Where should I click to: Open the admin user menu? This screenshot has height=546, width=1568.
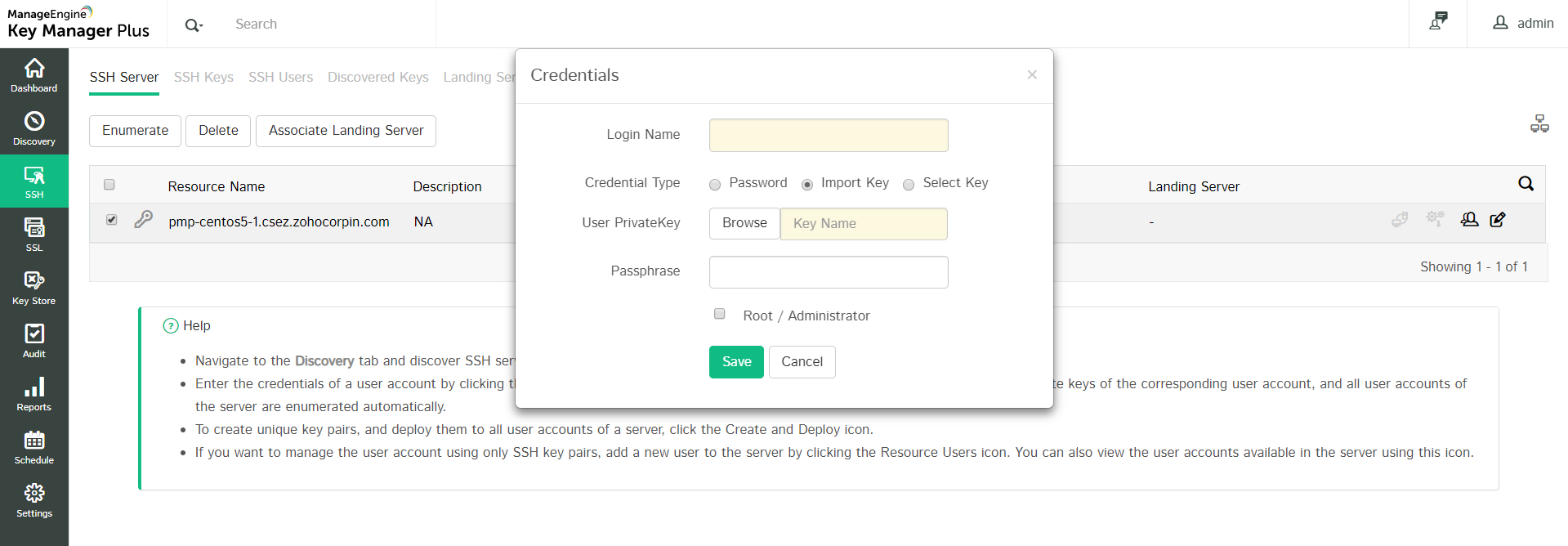(x=1523, y=24)
